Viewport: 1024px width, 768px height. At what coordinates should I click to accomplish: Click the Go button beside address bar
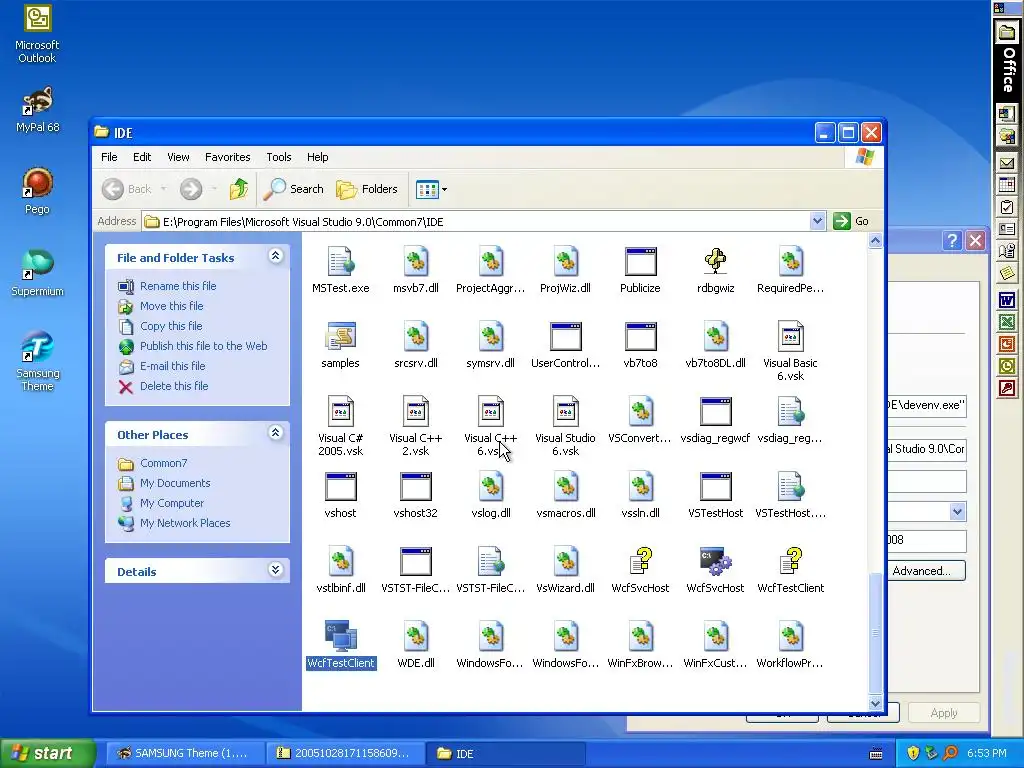click(x=852, y=221)
